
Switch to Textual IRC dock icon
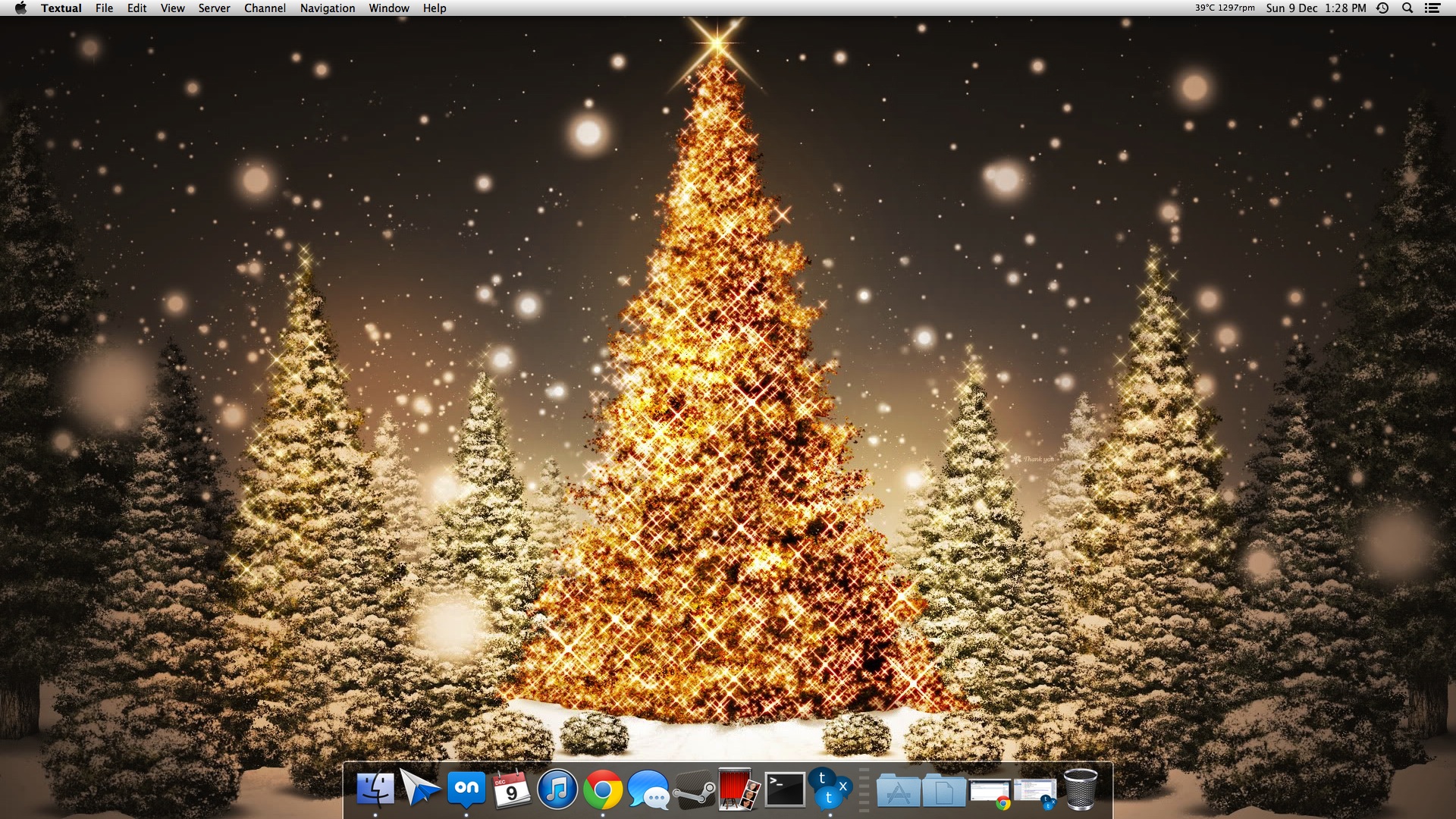coord(830,789)
